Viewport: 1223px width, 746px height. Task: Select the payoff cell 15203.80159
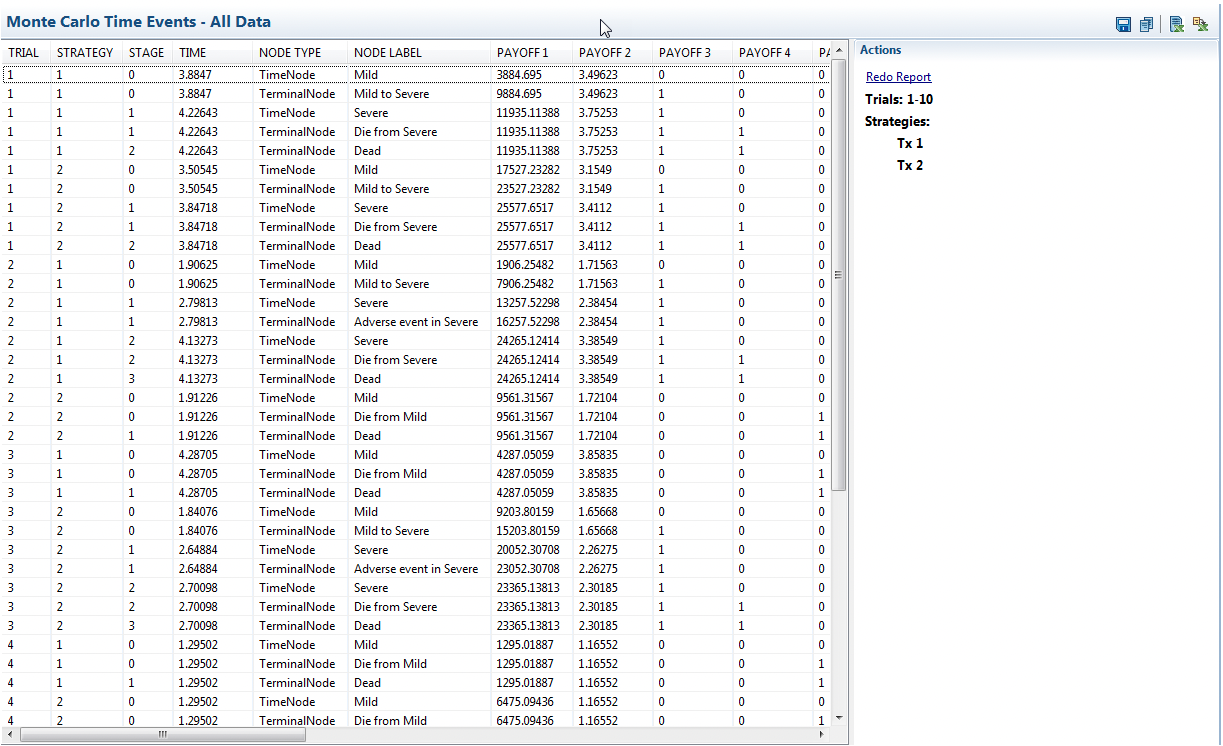pos(533,531)
